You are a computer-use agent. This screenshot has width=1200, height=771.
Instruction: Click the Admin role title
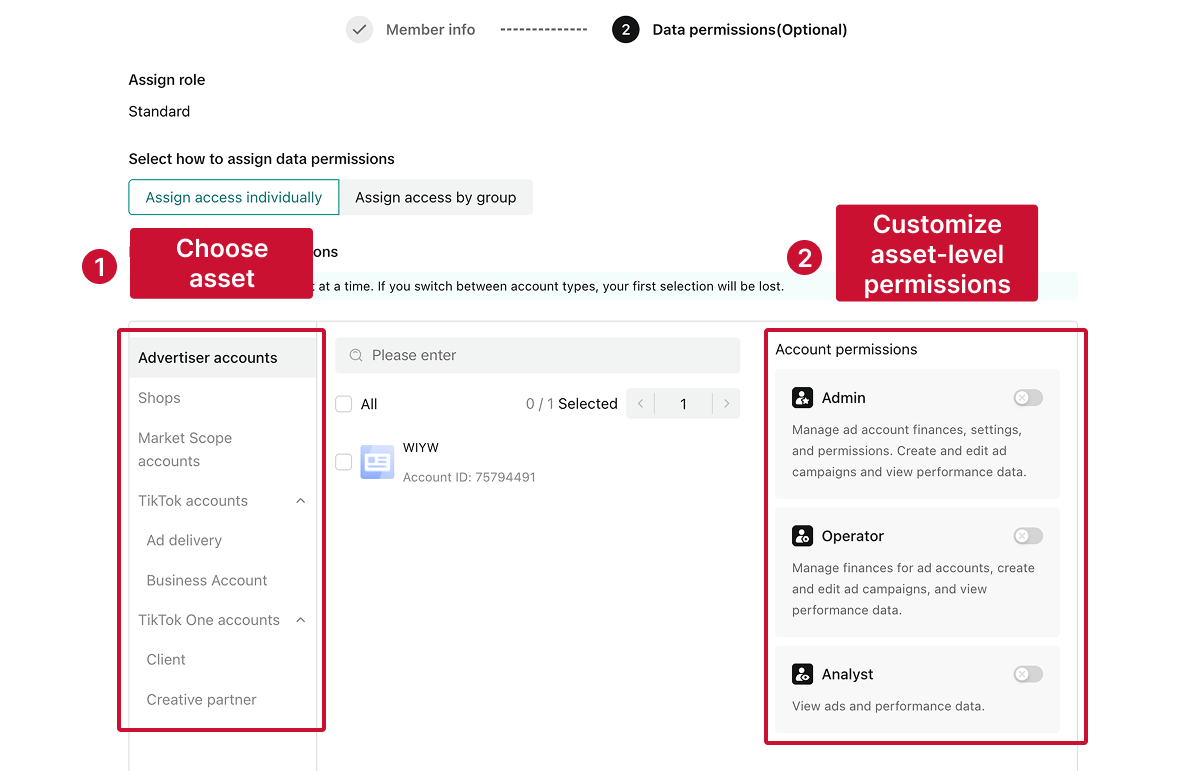(844, 398)
